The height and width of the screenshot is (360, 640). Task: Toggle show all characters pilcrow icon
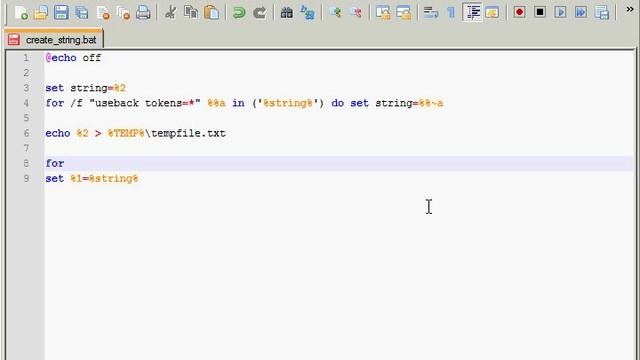[x=451, y=13]
